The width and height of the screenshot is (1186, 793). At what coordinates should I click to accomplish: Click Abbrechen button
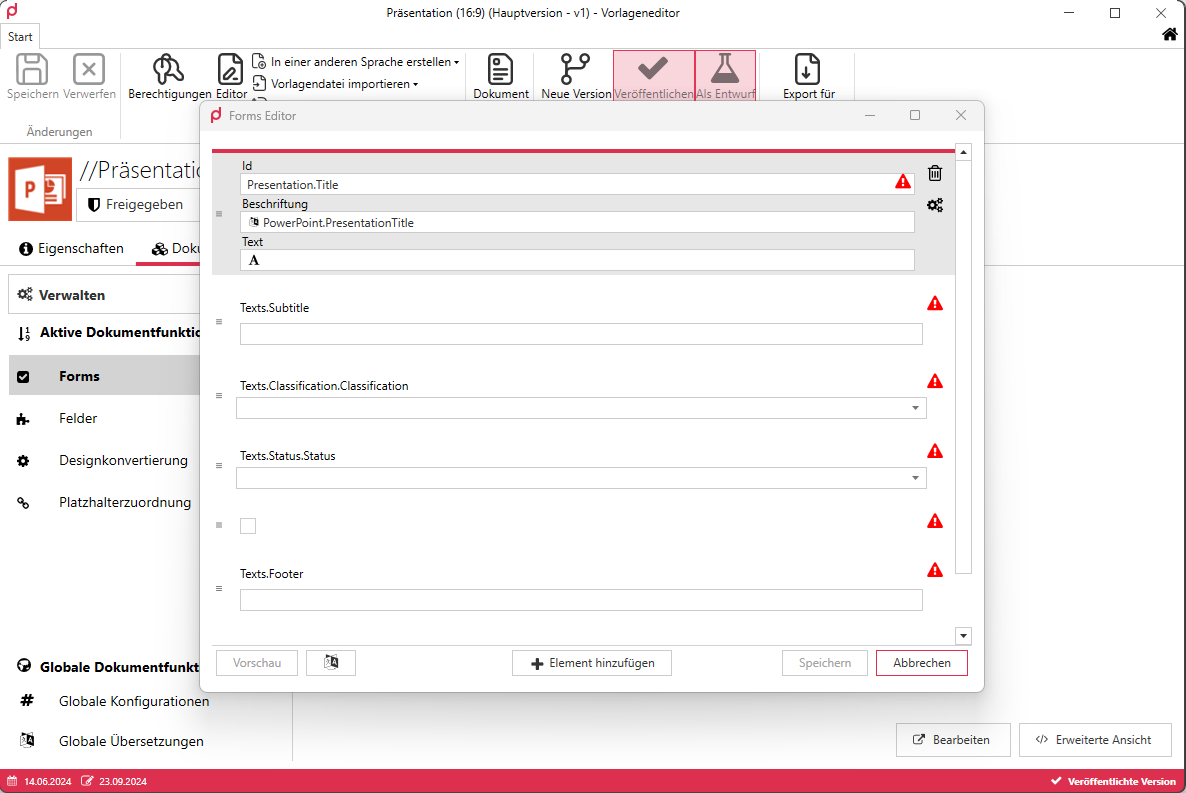click(x=921, y=663)
